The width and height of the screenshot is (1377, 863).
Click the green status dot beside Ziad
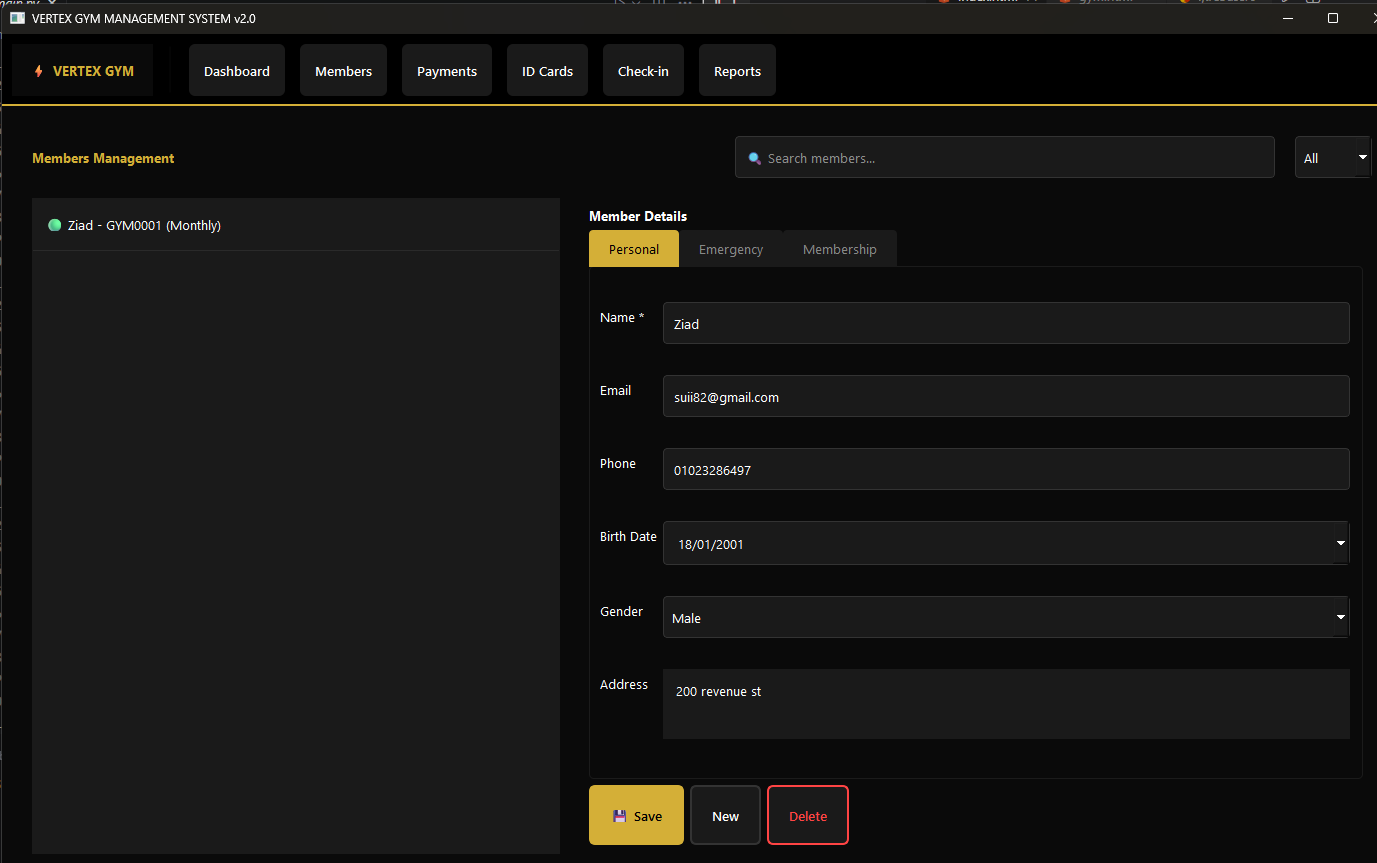coord(55,225)
